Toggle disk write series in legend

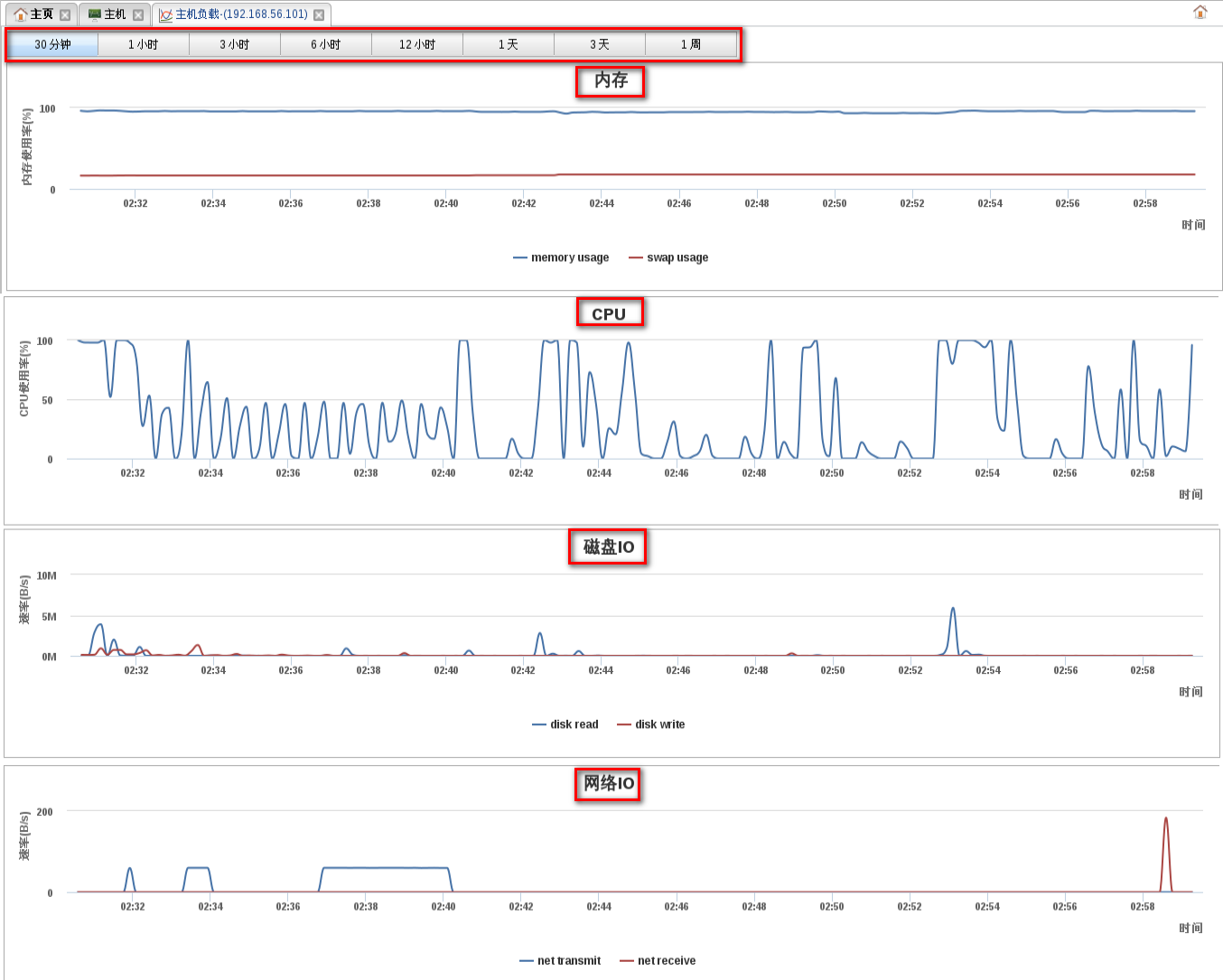(651, 724)
